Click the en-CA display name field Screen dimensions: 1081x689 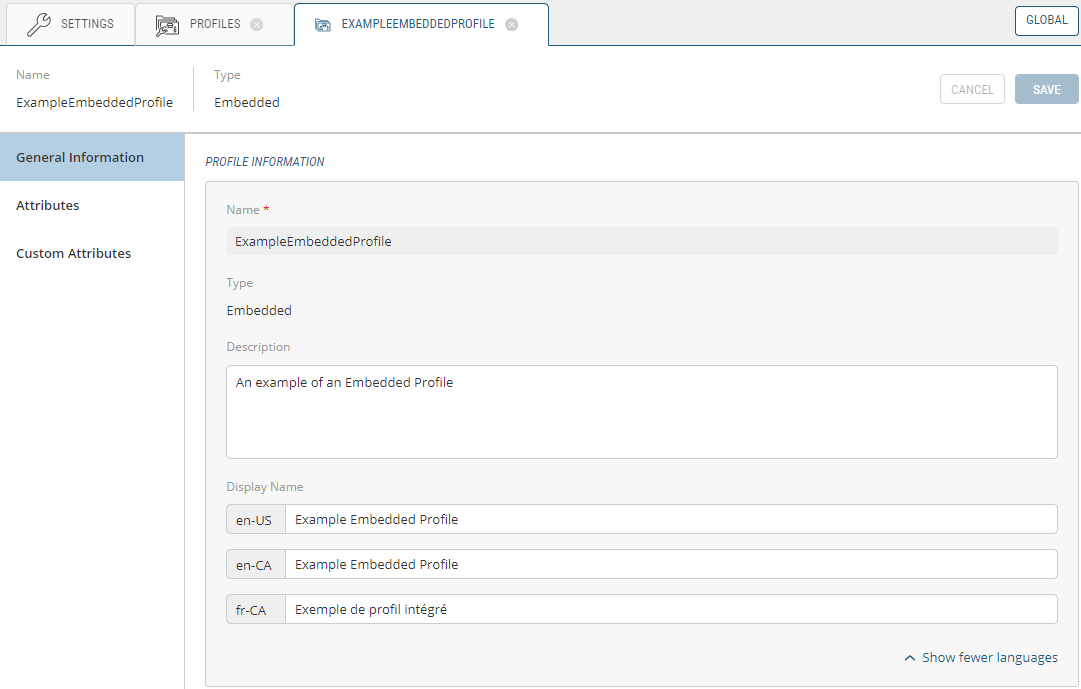[670, 565]
